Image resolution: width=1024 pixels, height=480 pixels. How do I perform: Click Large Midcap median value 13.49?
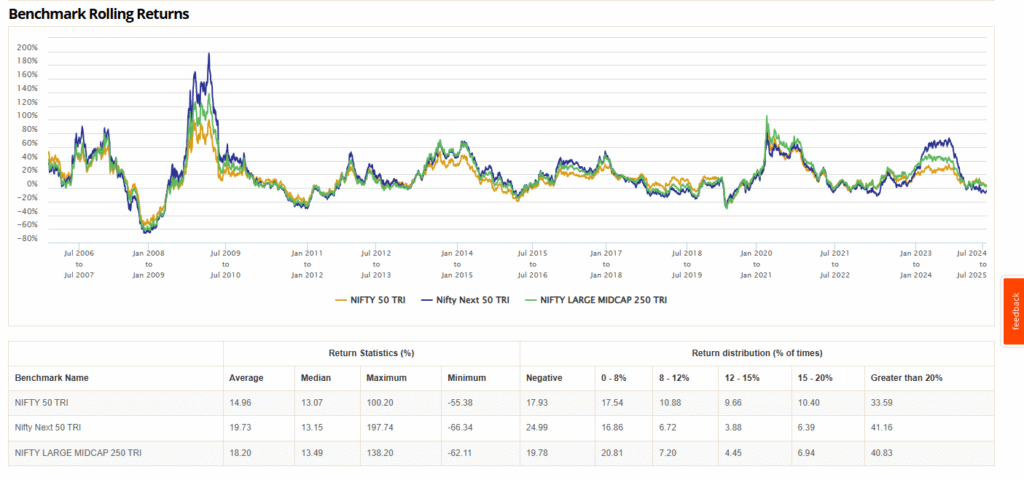(x=311, y=452)
